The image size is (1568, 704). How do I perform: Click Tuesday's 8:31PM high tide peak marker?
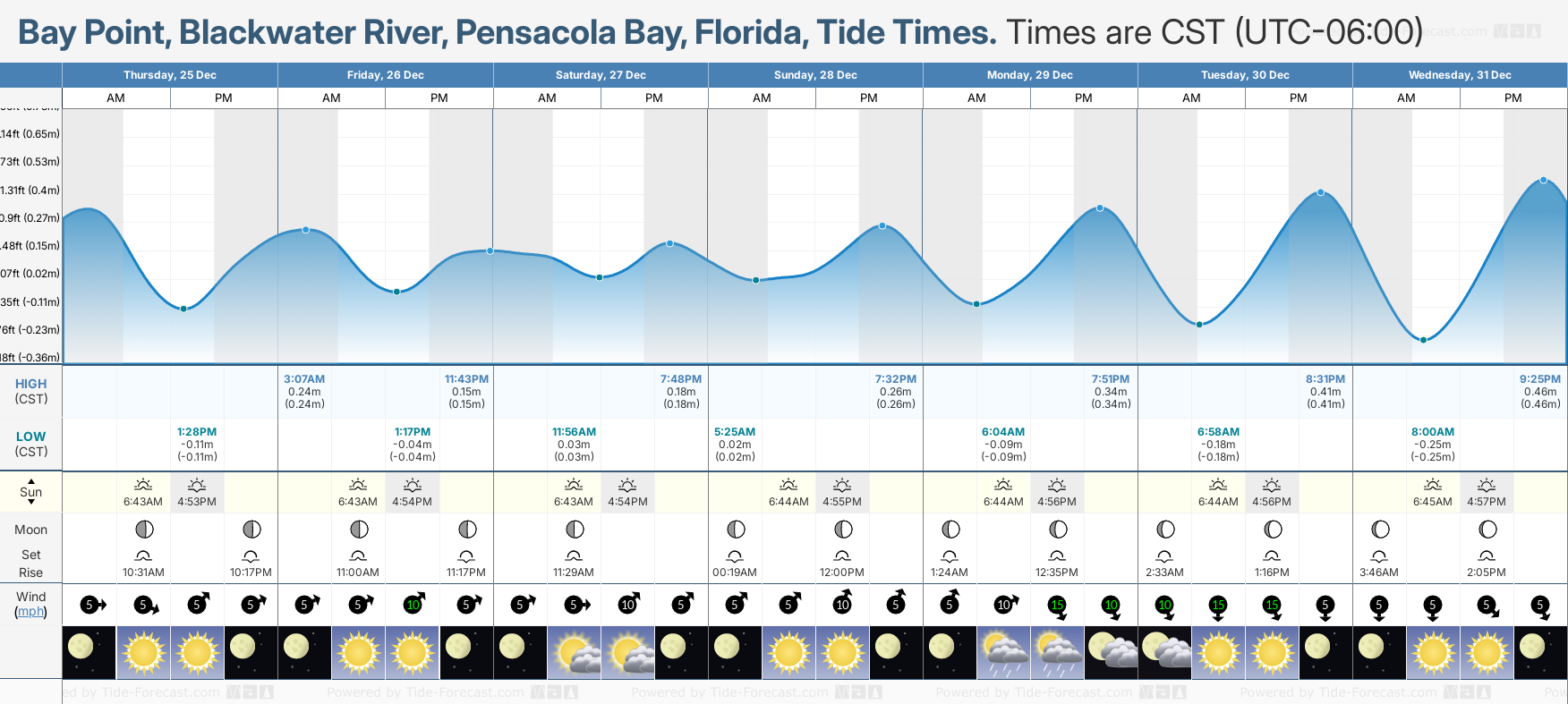[1321, 192]
